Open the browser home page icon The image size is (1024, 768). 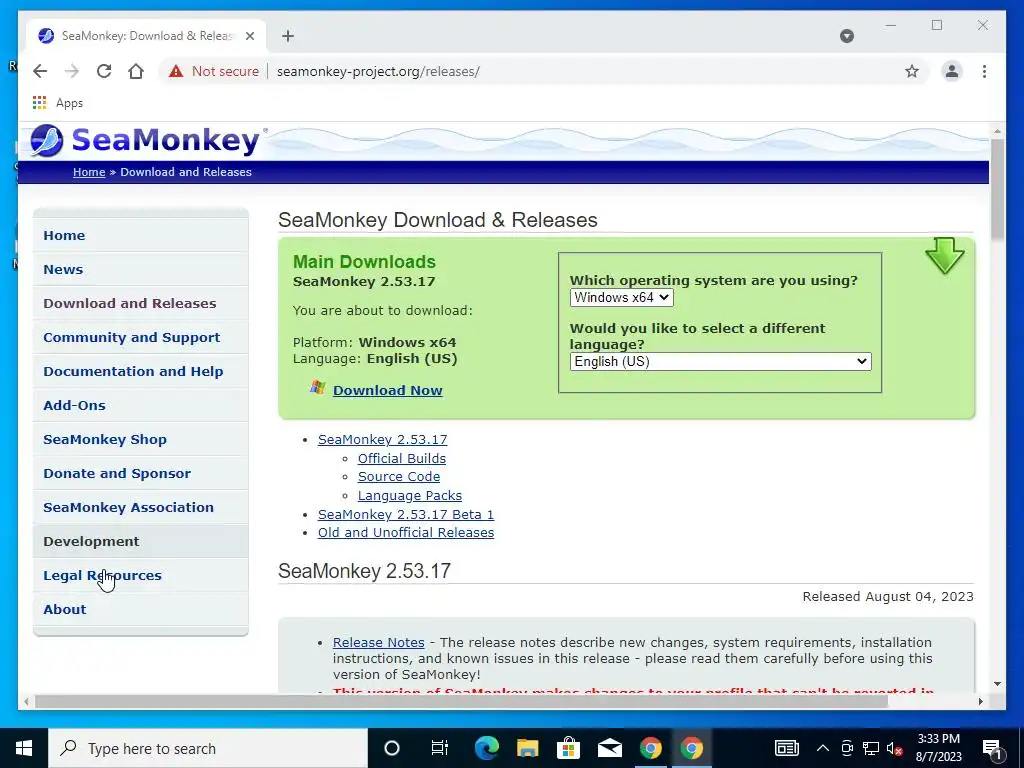(136, 71)
